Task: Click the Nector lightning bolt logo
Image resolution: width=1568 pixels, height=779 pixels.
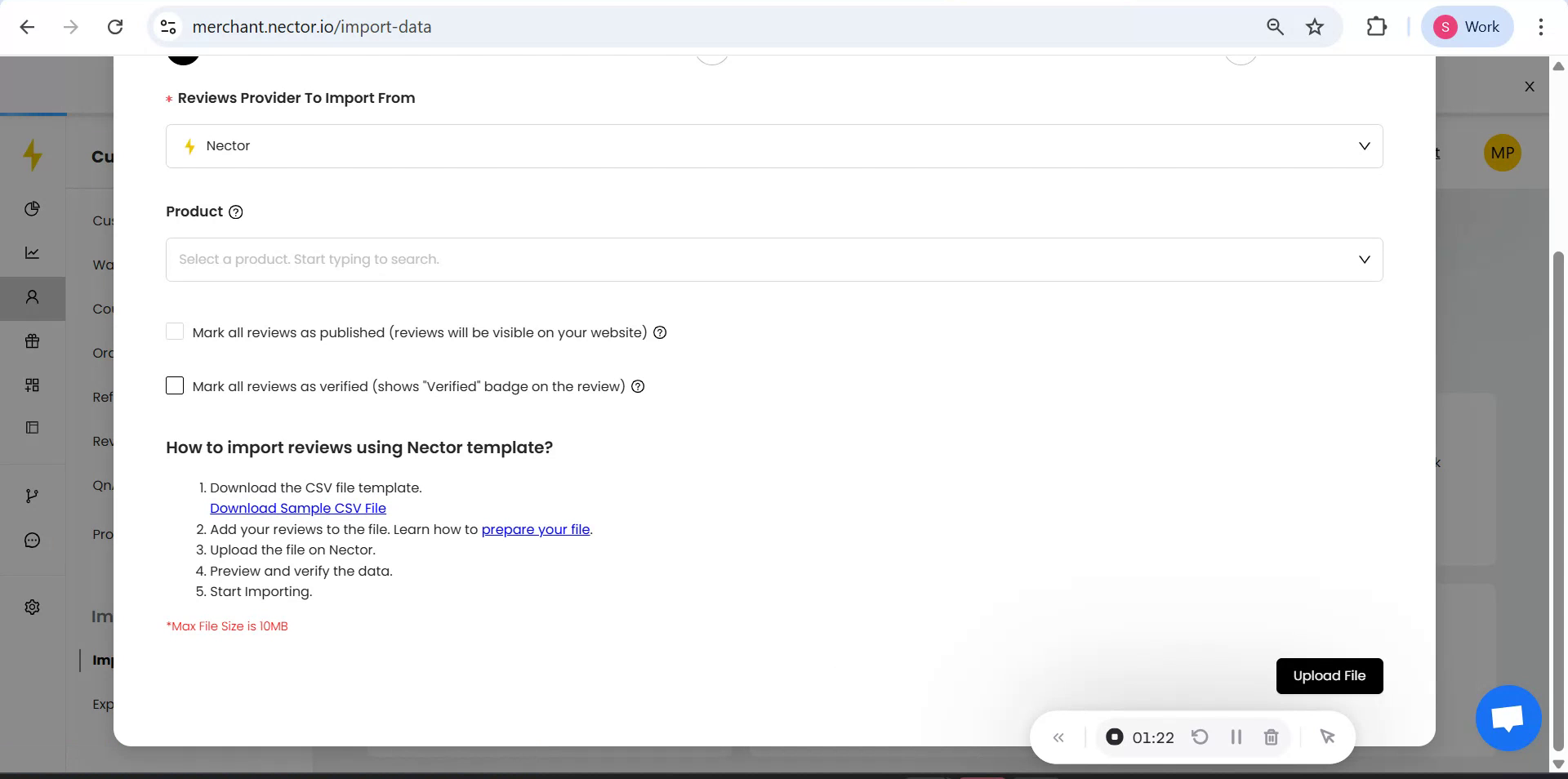Action: tap(33, 154)
